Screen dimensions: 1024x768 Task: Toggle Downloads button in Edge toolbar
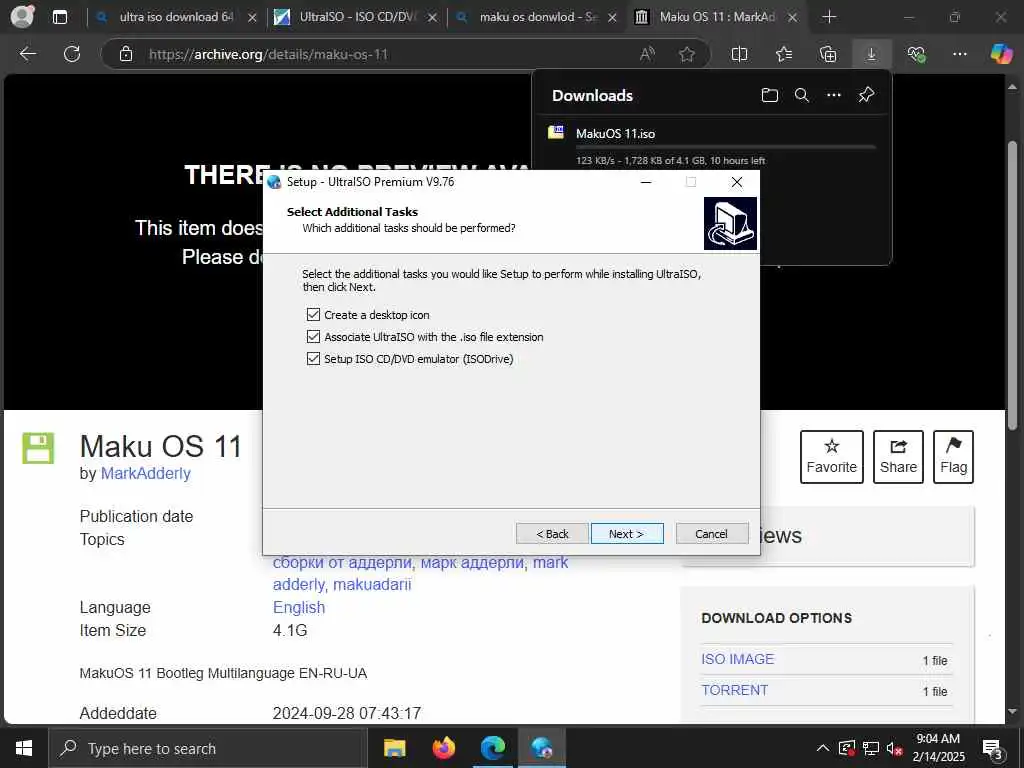pyautogui.click(x=872, y=54)
